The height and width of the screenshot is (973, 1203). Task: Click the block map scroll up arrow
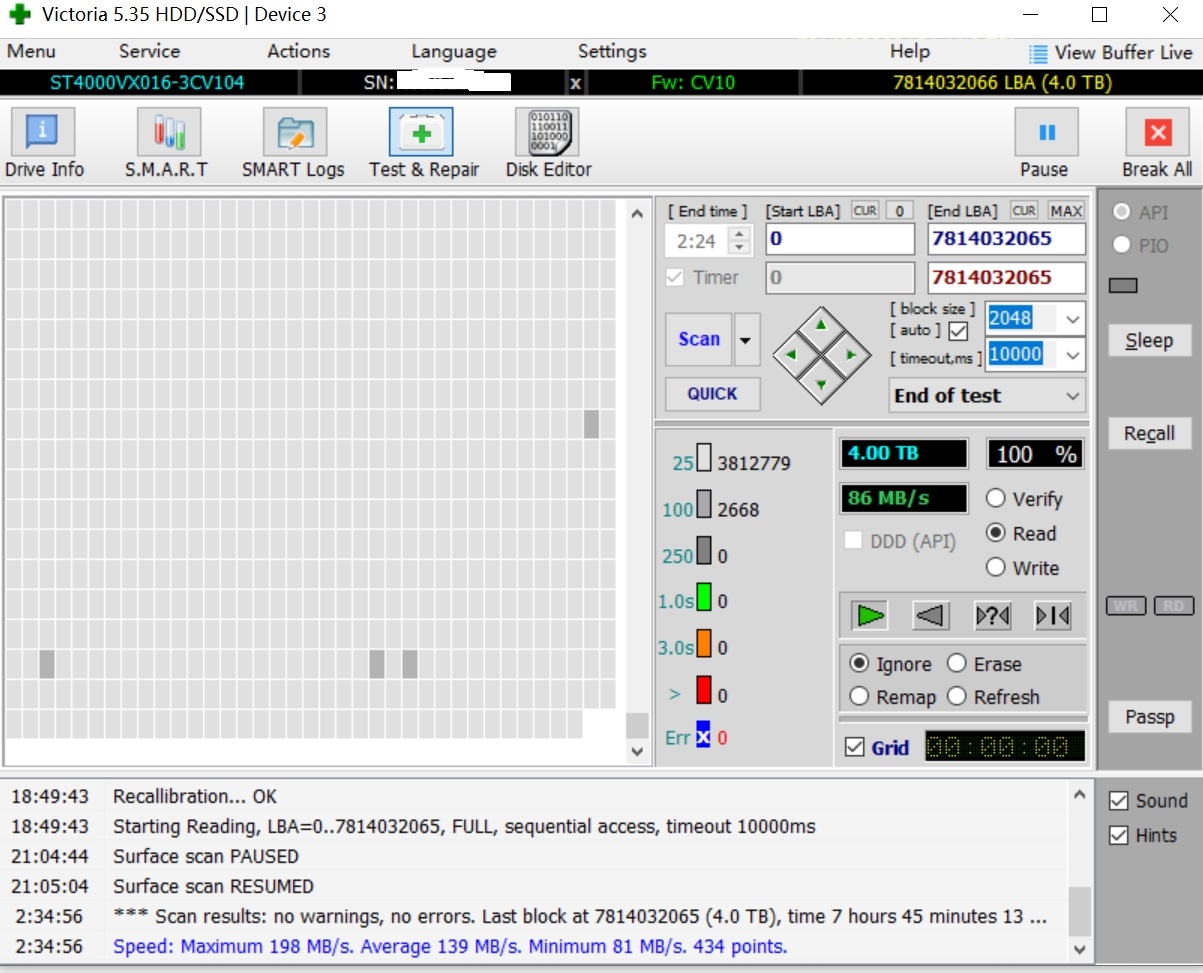click(637, 213)
